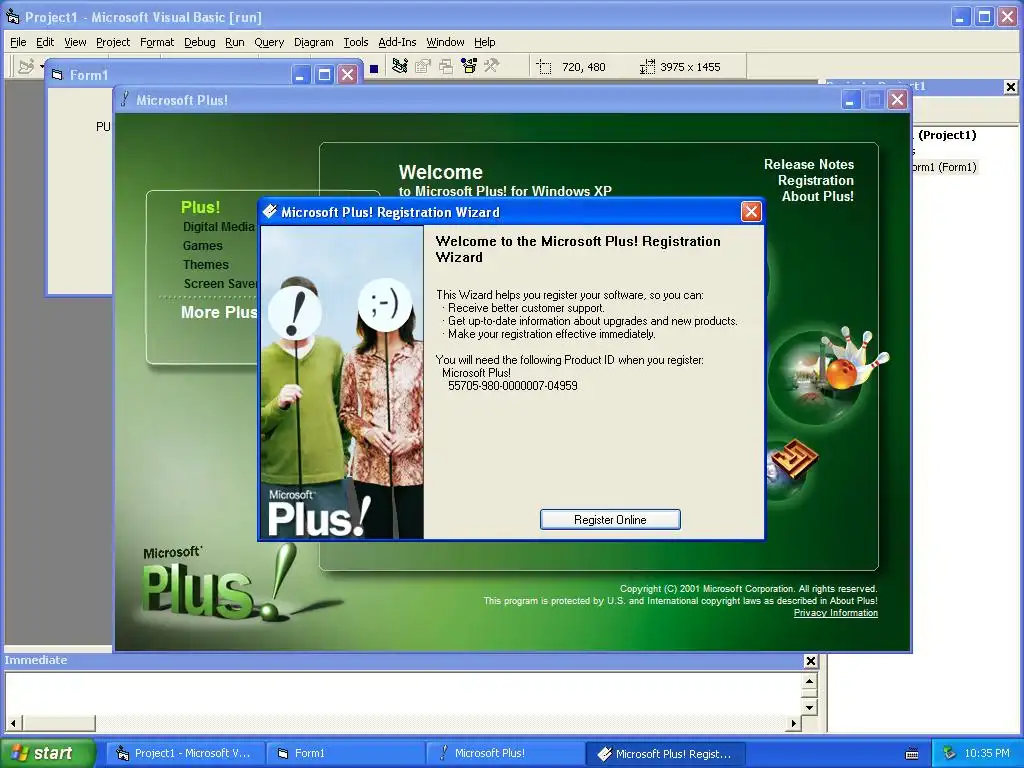Open Release Notes link in Microsoft Plus!
The image size is (1024, 768).
808,165
